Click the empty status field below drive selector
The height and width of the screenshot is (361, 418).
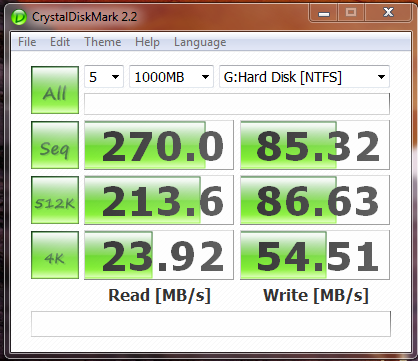[237, 104]
